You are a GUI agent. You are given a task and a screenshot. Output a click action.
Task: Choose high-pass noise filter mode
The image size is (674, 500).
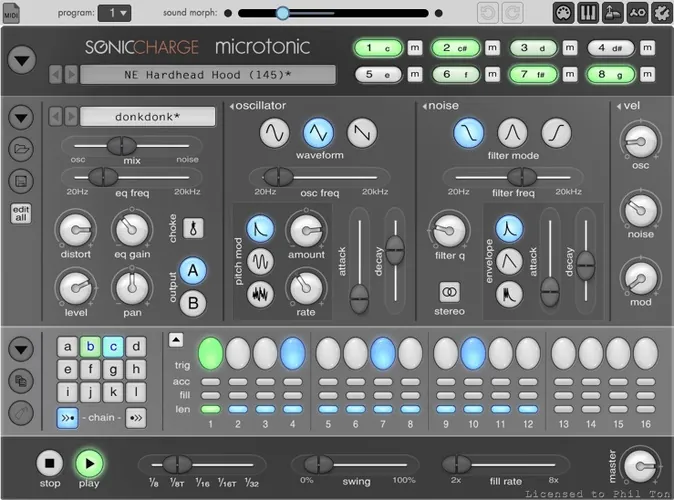coord(556,133)
